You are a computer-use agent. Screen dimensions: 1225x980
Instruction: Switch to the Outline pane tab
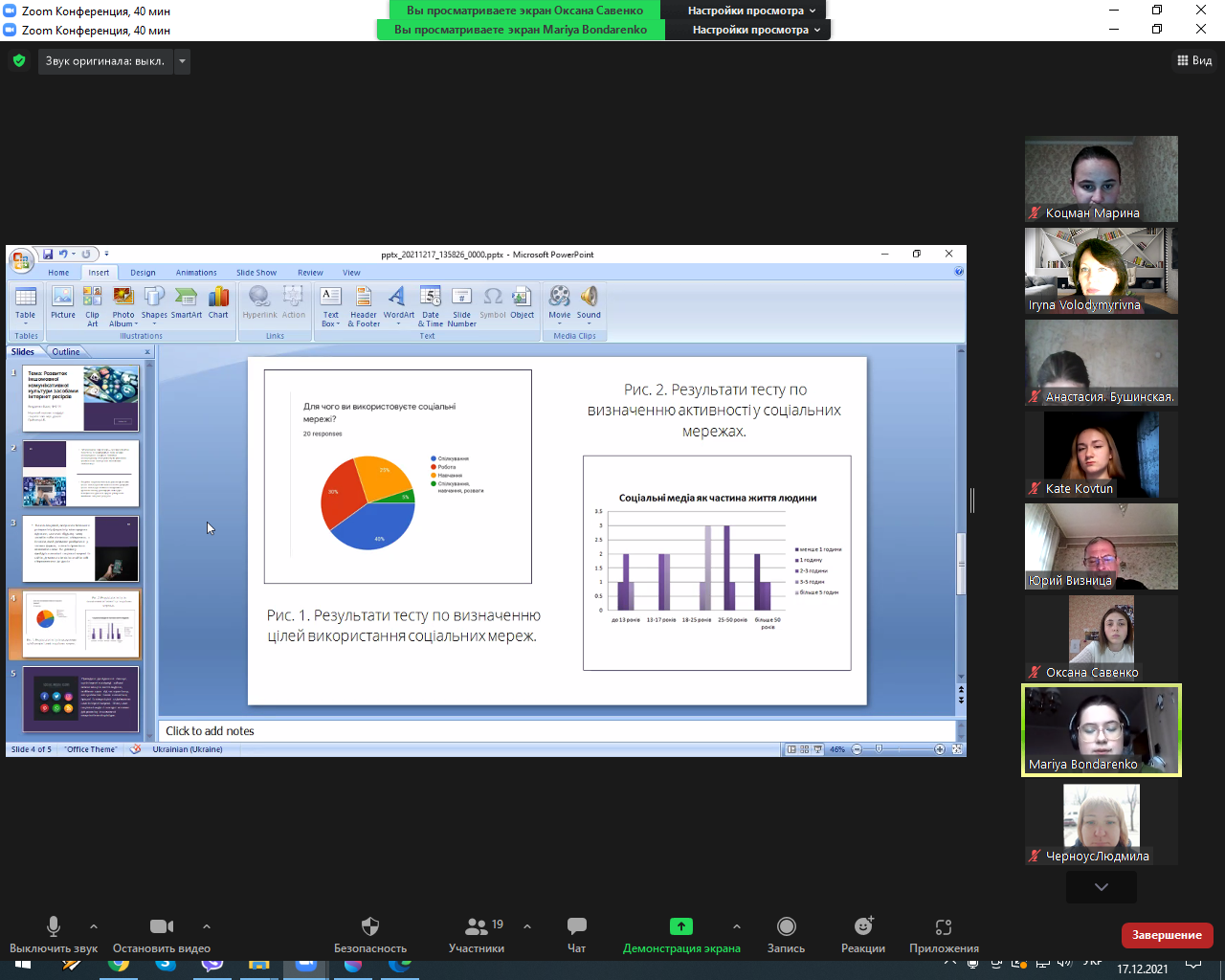66,352
